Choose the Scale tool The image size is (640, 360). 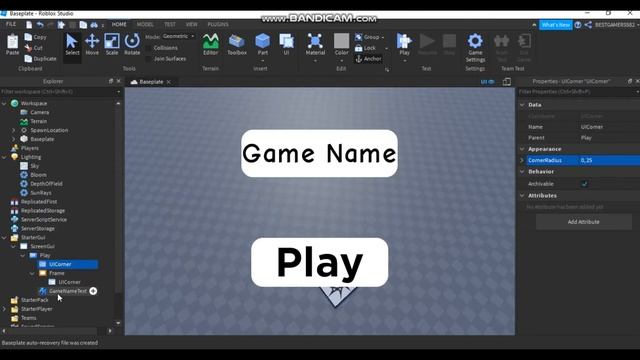(x=112, y=44)
